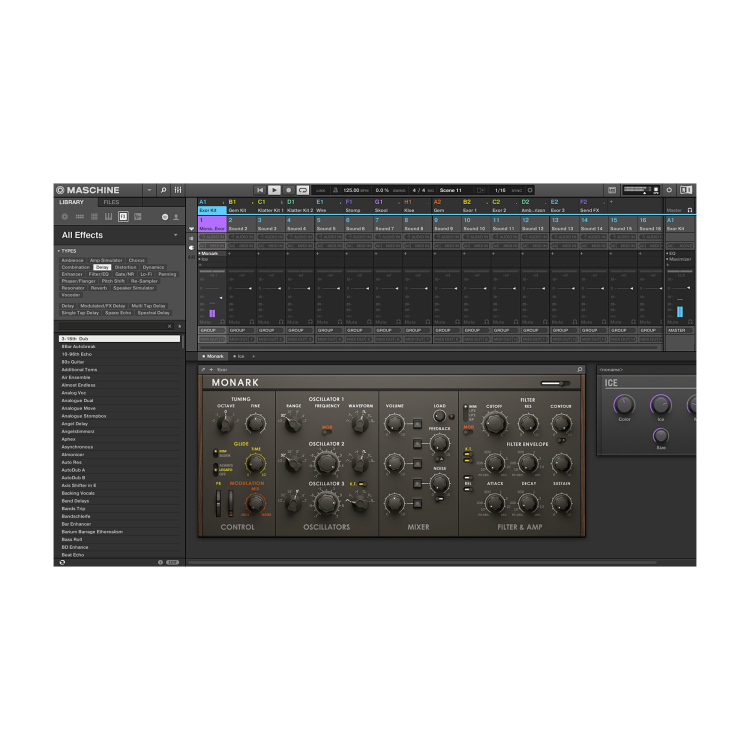Select the Space Echo subtype tag
Screen dimensions: 750x750
click(x=118, y=313)
